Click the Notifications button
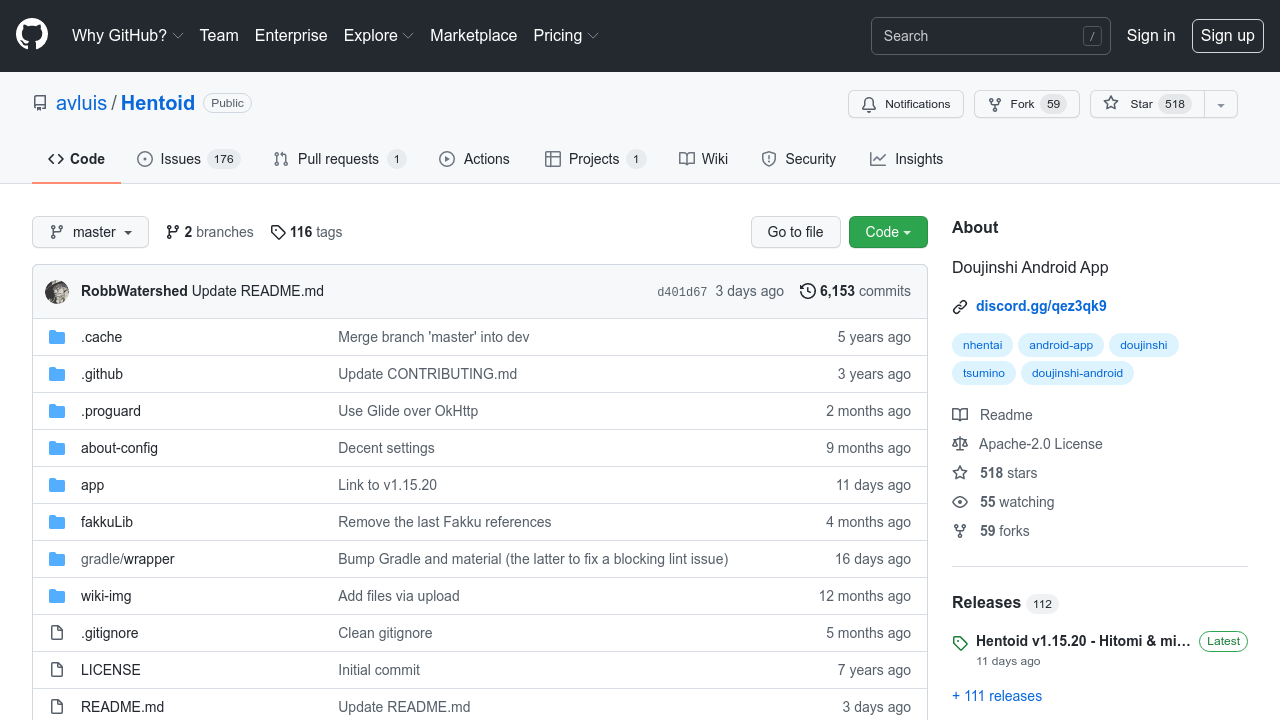 click(906, 104)
